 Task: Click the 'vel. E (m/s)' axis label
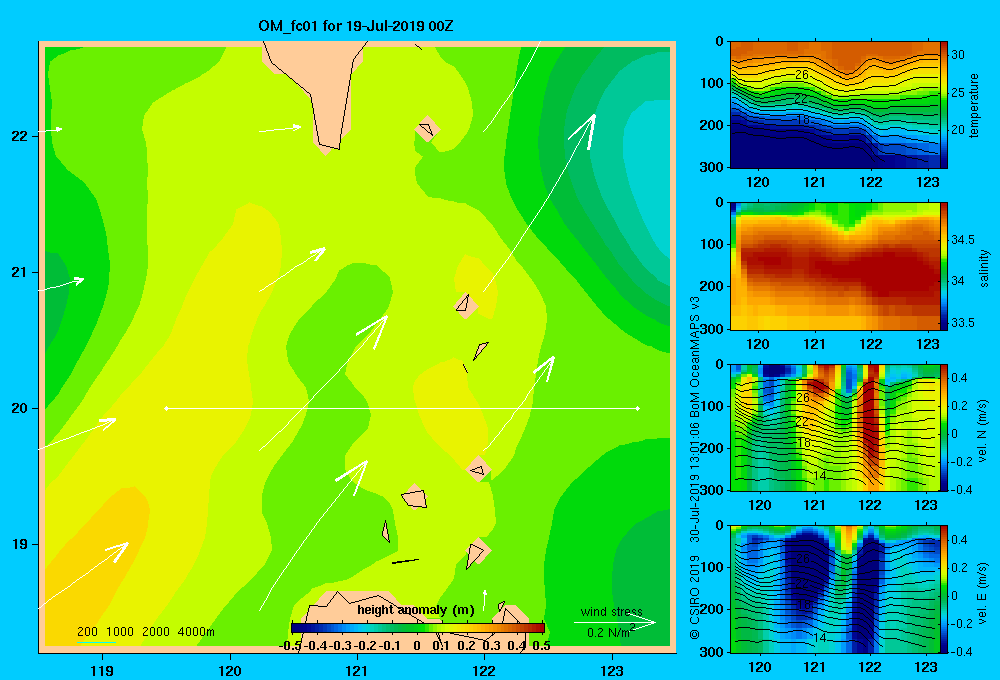pos(983,593)
